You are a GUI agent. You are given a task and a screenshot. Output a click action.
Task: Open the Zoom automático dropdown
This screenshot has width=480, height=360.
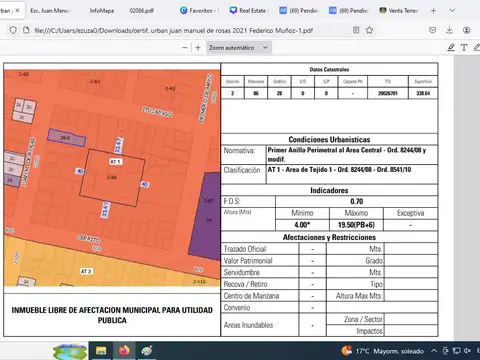pos(239,48)
